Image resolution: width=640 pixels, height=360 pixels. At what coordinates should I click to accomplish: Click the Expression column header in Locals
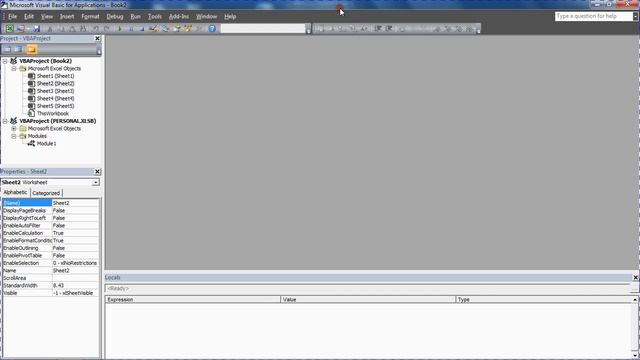pyautogui.click(x=193, y=300)
